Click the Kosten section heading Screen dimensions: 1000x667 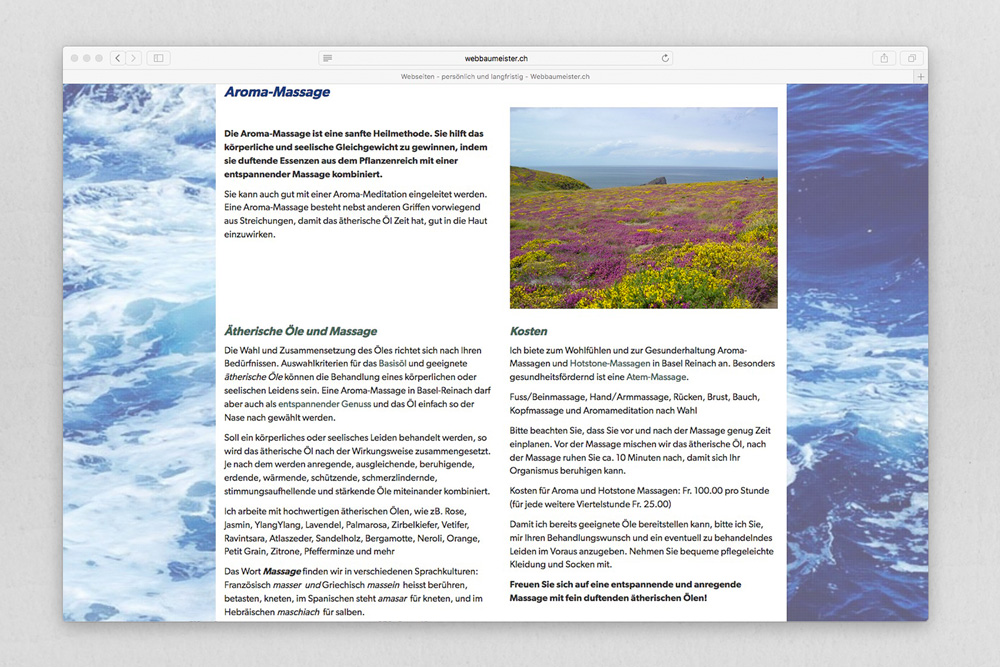[528, 331]
